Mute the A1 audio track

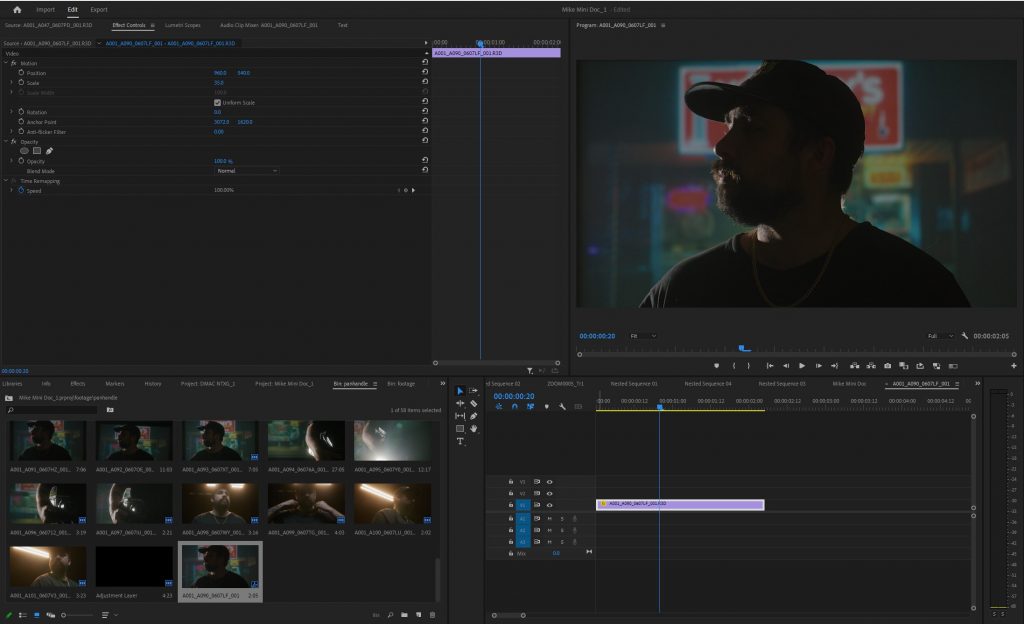tap(549, 519)
